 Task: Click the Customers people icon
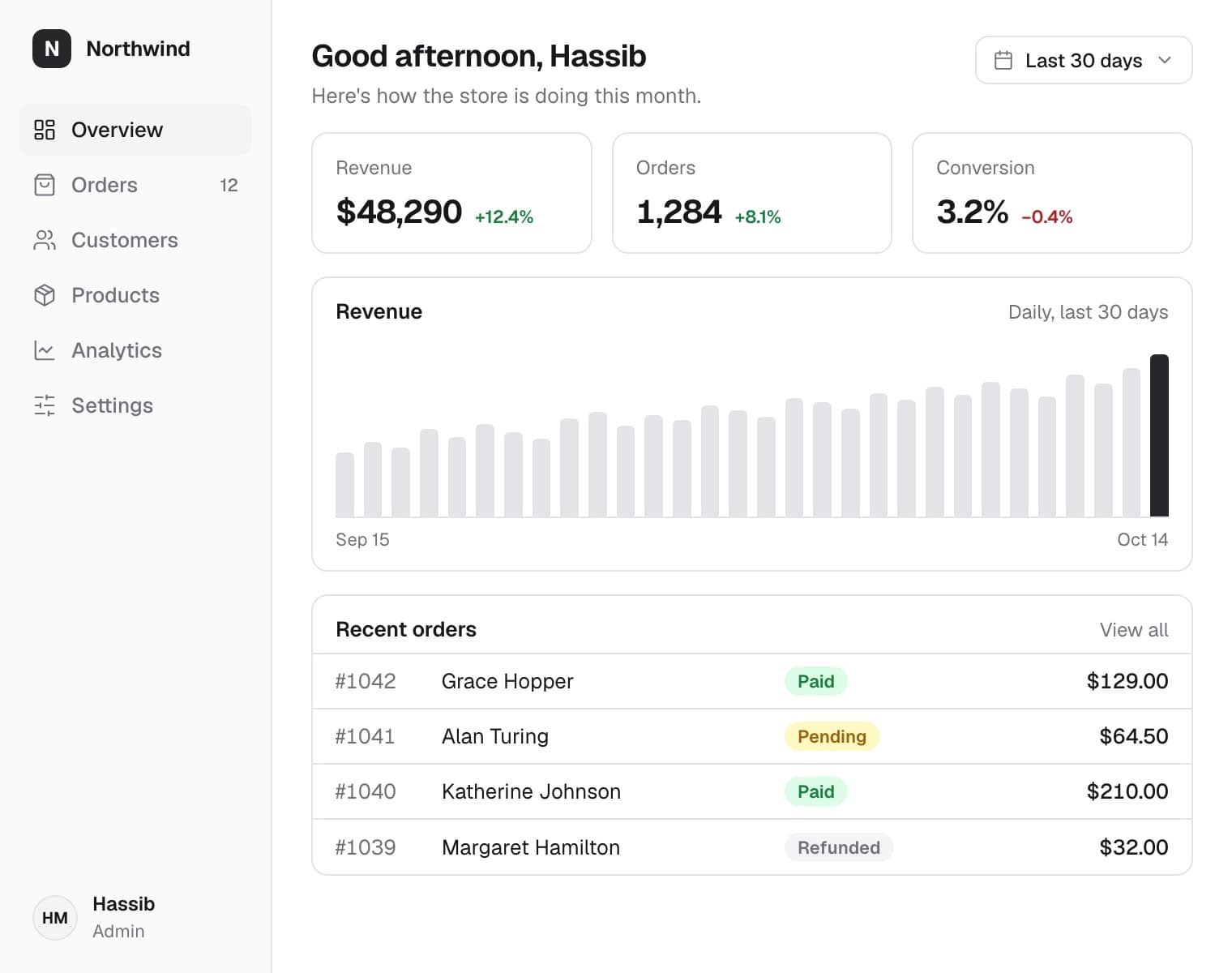coord(45,240)
